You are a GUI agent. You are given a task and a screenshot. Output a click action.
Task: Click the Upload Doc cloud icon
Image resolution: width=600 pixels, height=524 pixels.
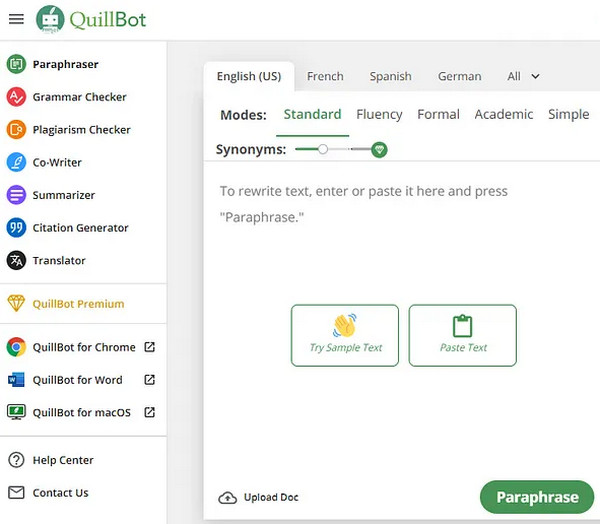coord(227,498)
